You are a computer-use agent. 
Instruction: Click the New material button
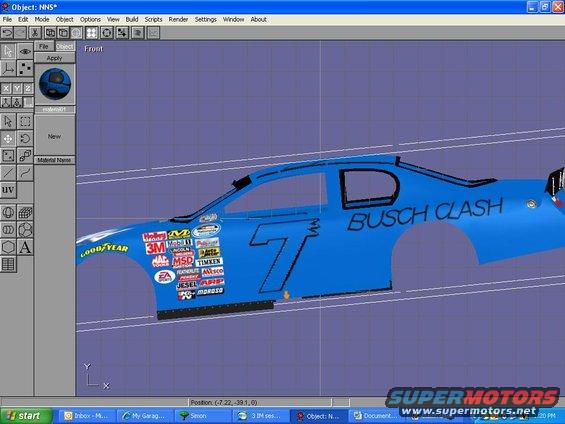[54, 137]
